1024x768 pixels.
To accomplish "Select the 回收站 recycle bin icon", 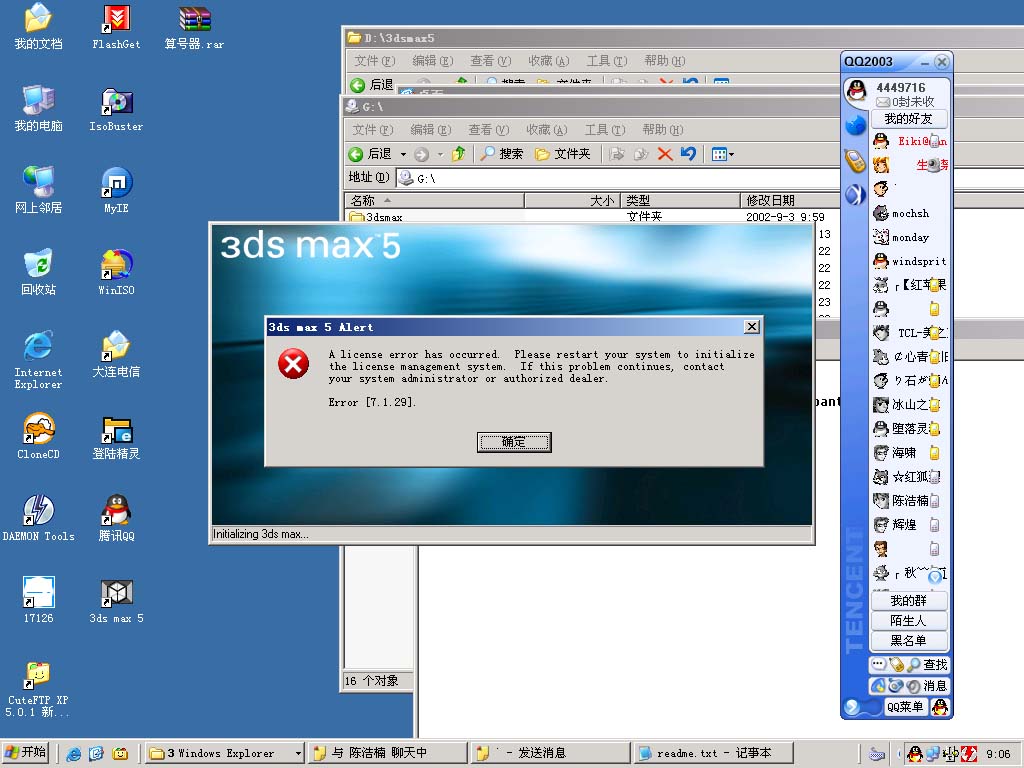I will pos(39,272).
